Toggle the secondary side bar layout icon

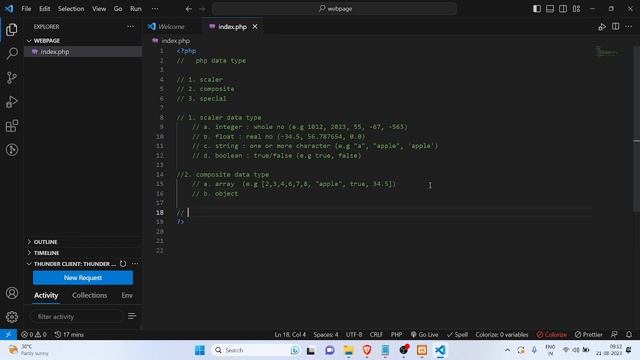[563, 9]
